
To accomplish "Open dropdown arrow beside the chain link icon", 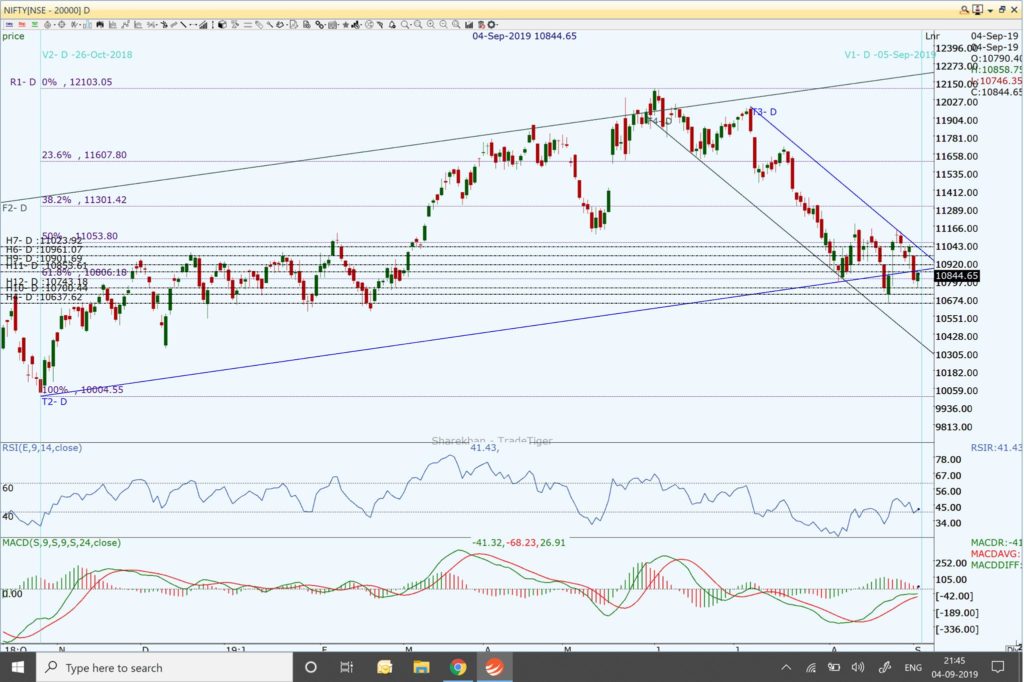I will tap(326, 25).
